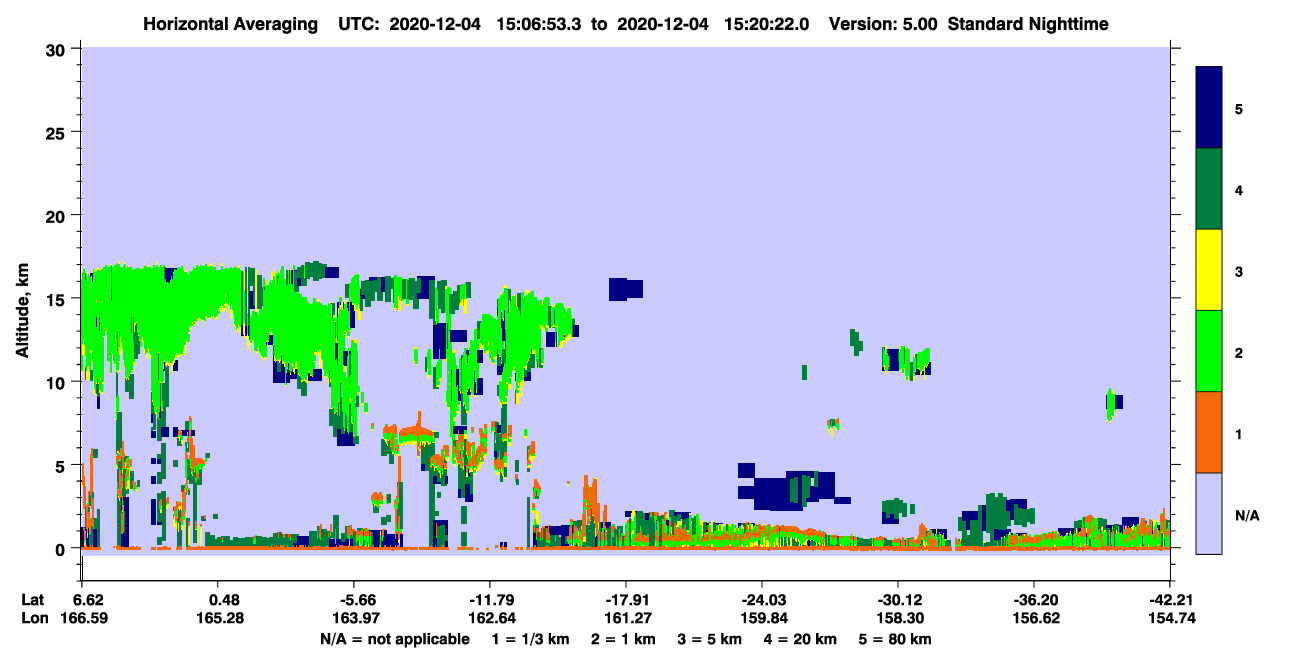This screenshot has height=667, width=1300.
Task: Click the orange level 1 legend swatch
Action: click(1209, 432)
